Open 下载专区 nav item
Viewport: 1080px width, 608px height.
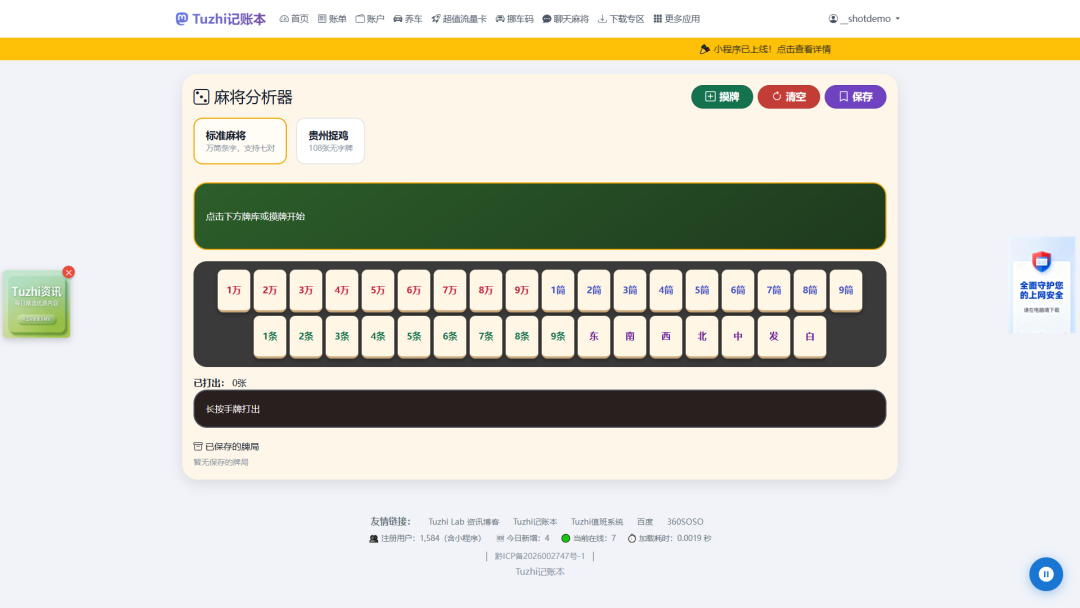click(x=621, y=19)
